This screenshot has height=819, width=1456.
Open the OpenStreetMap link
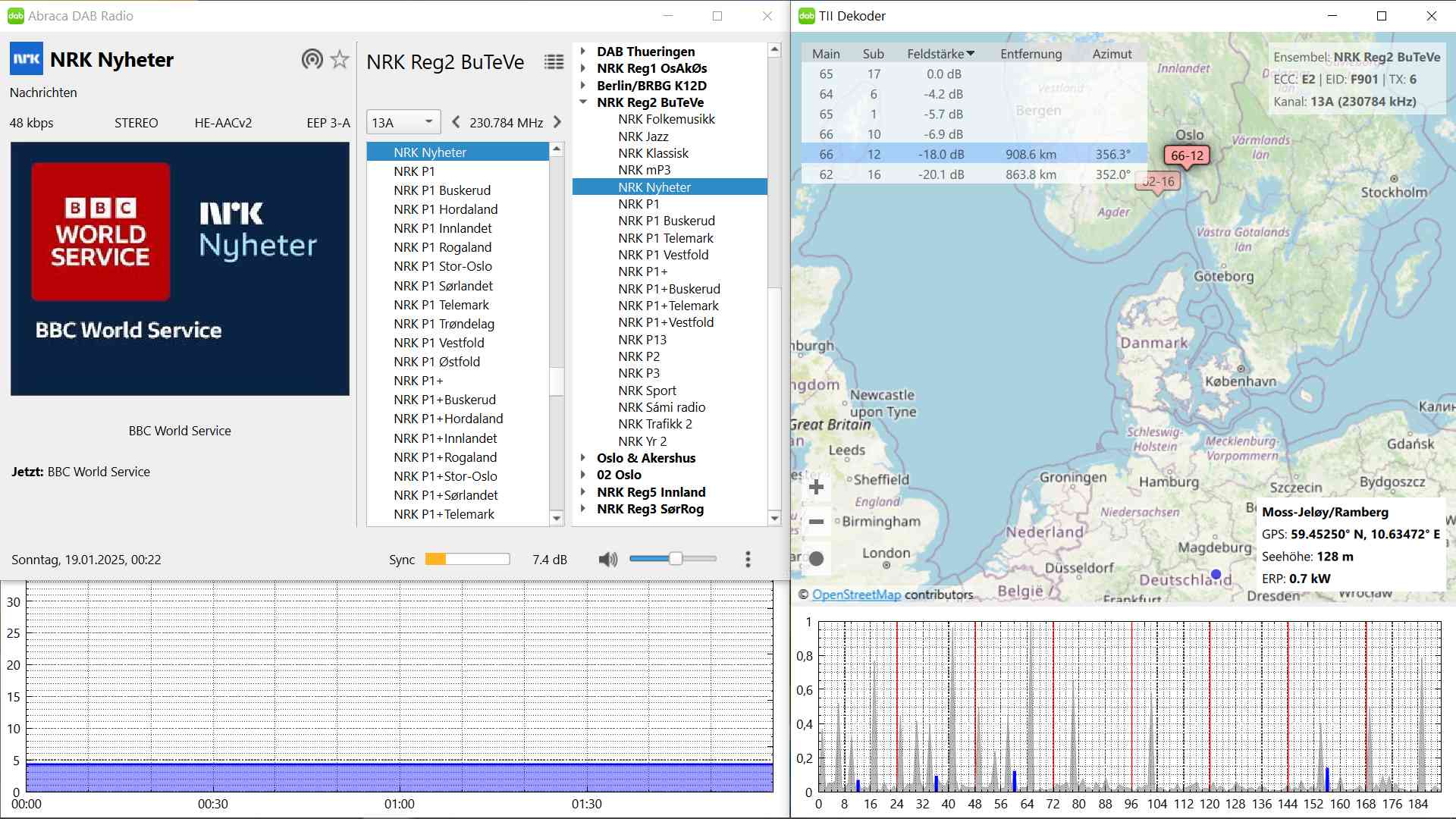[856, 595]
